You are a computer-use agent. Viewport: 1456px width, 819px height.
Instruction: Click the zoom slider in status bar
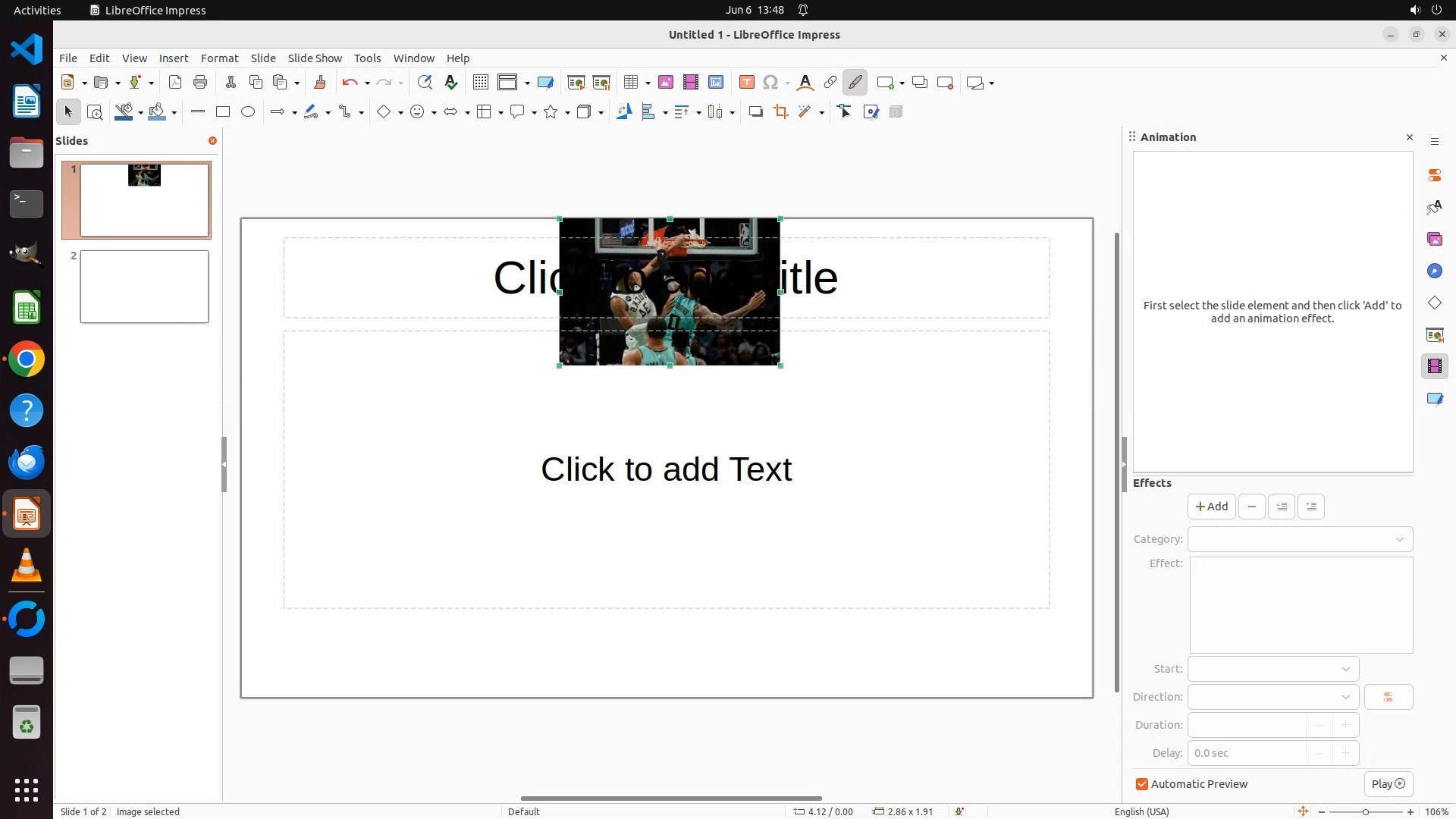coord(1365,812)
